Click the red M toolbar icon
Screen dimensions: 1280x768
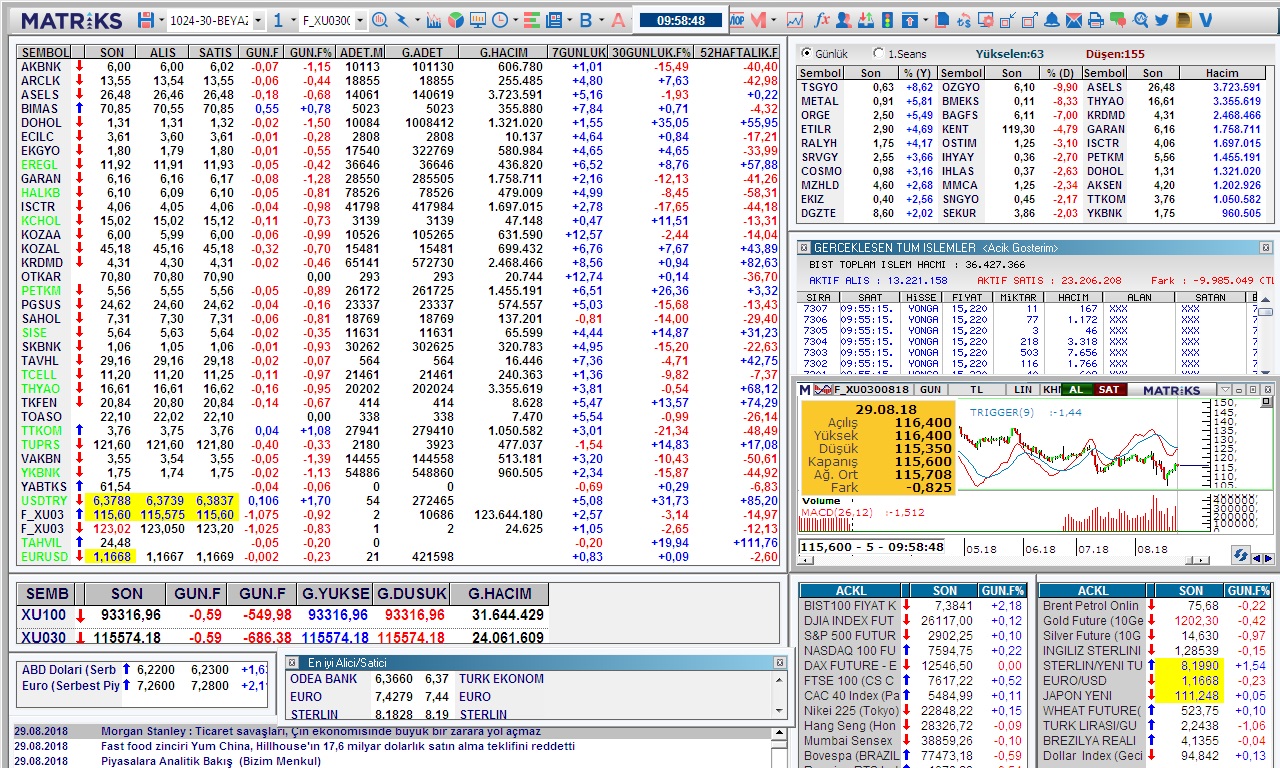757,20
